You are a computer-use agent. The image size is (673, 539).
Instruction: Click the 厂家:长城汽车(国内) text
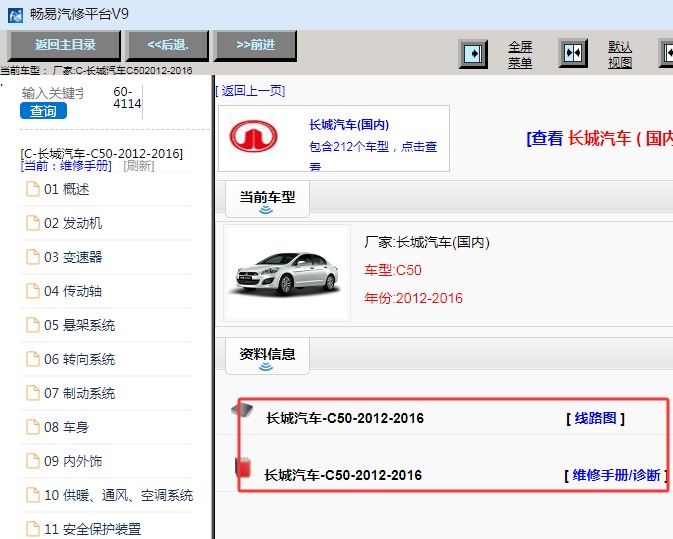tap(427, 242)
